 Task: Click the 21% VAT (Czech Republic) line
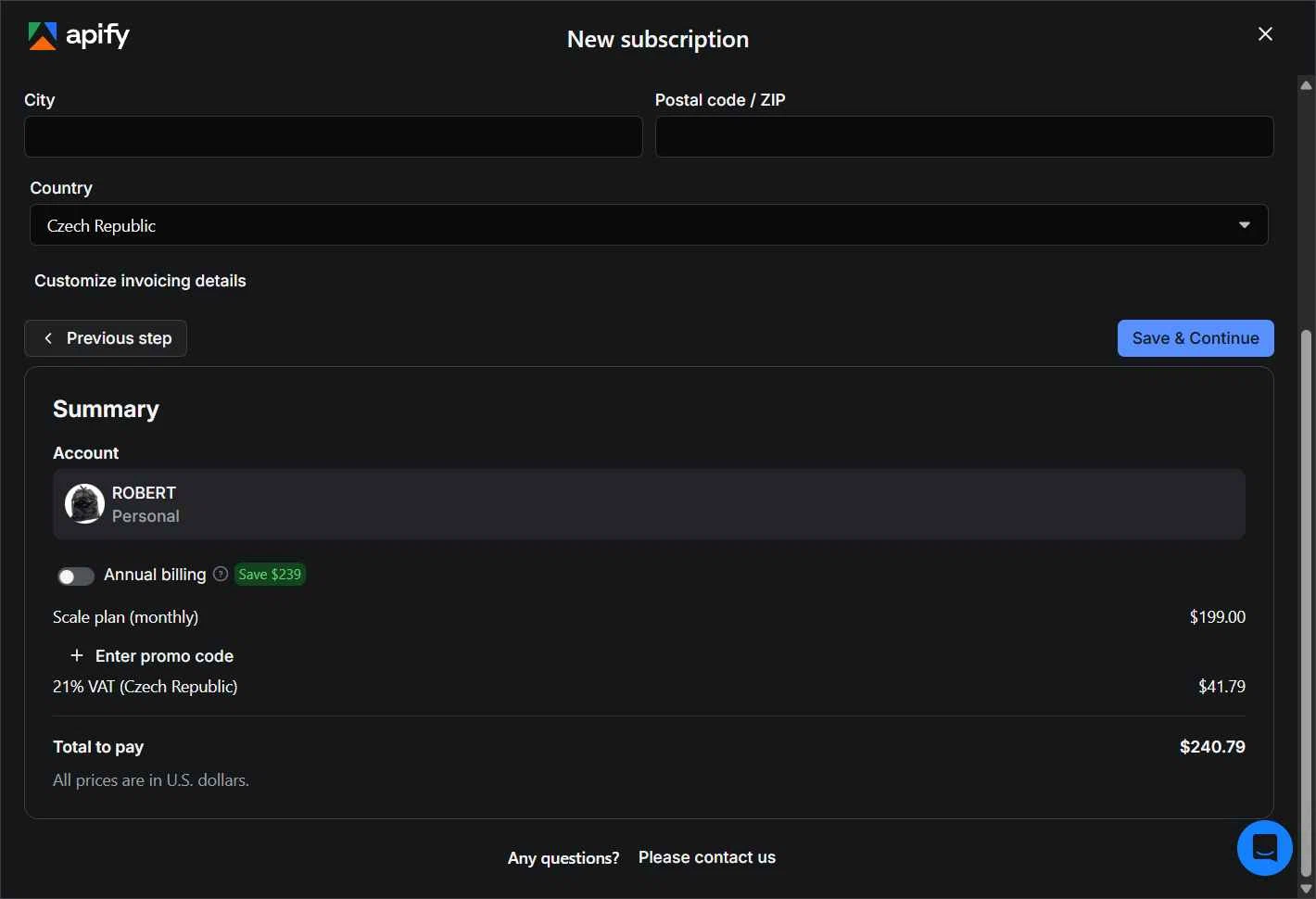click(145, 687)
